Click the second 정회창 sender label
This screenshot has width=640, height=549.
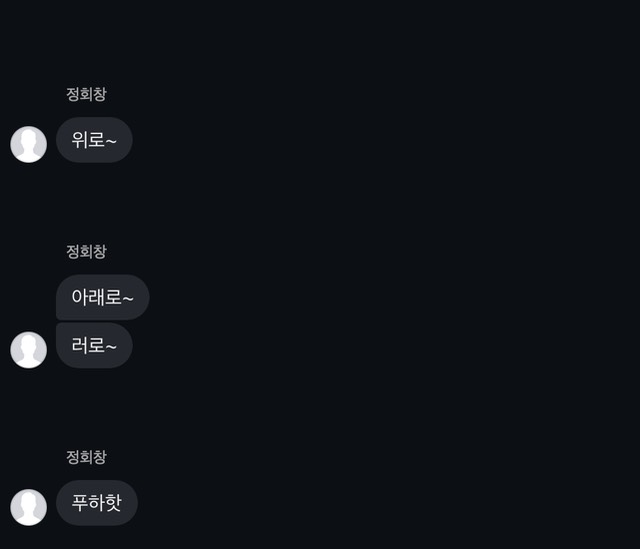[x=86, y=251]
